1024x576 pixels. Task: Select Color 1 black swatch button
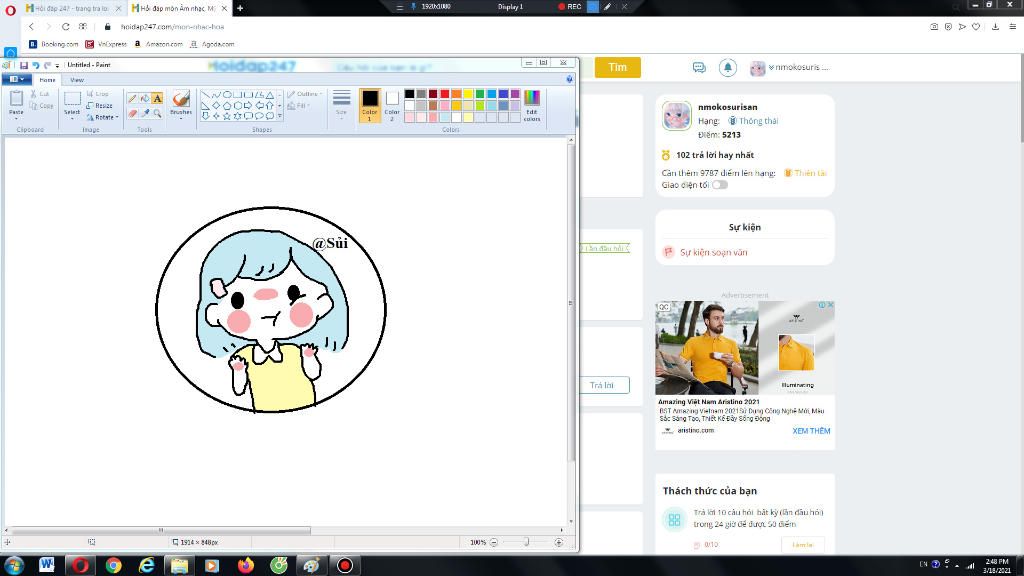click(x=370, y=106)
